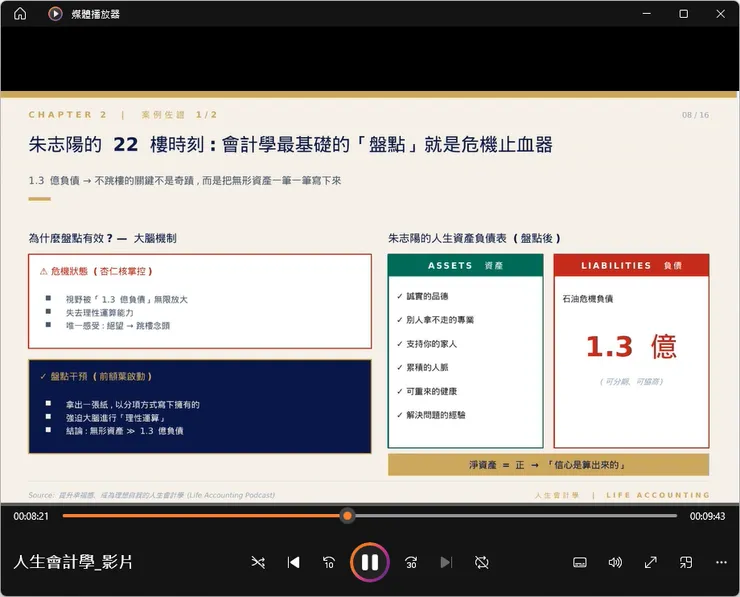This screenshot has height=597, width=740.
Task: Toggle shuffle playback
Action: pos(258,562)
